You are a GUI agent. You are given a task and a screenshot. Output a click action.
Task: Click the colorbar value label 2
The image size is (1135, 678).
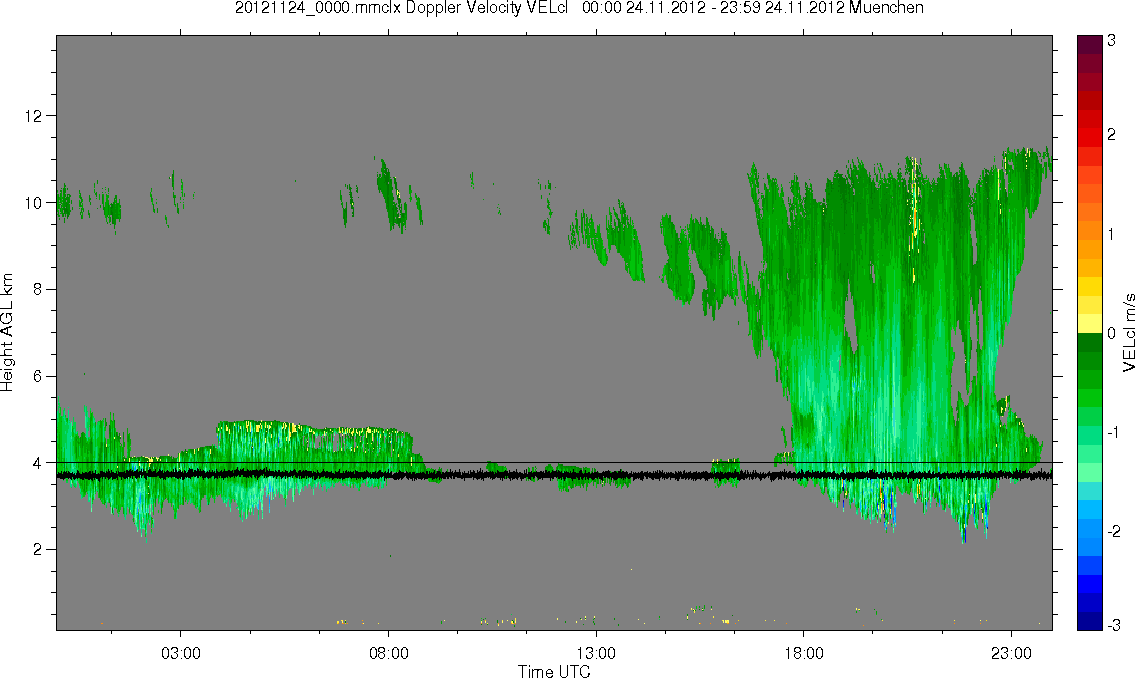[x=1112, y=135]
